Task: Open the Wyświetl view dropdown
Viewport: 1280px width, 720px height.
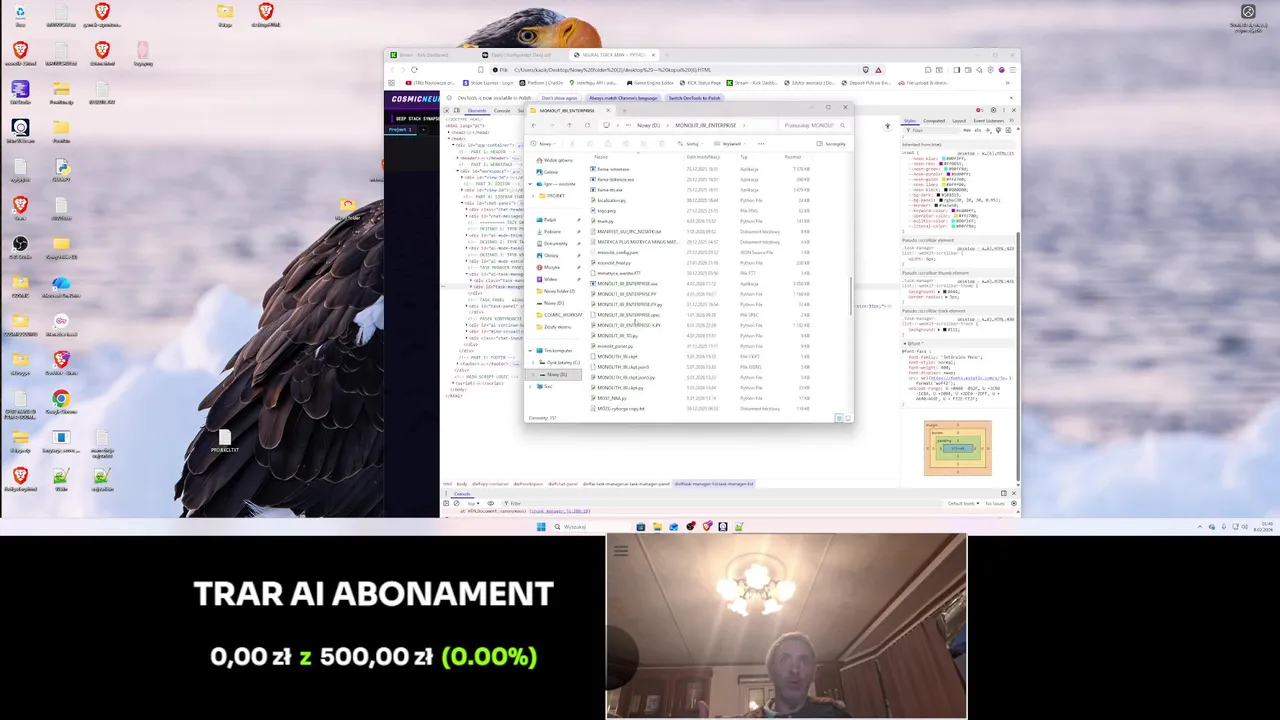Action: pos(730,144)
